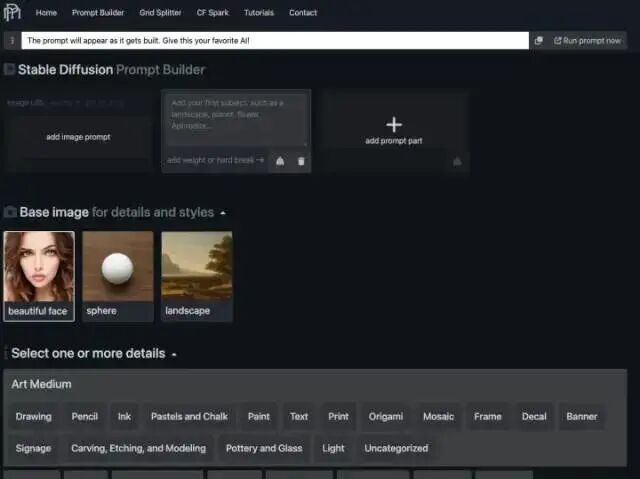640x479 pixels.
Task: Select the Banner art medium
Action: point(582,417)
